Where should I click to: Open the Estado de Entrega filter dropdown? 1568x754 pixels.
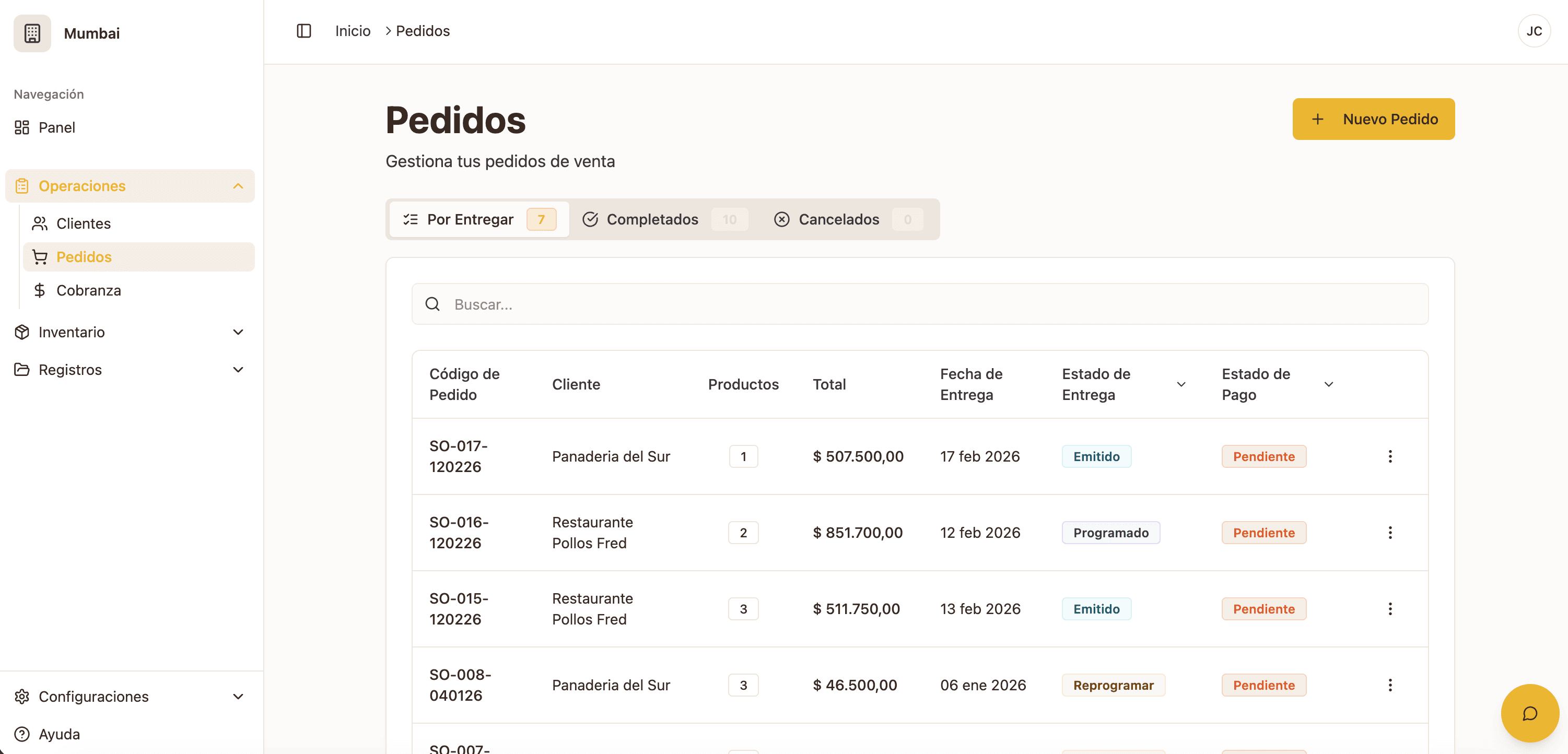click(x=1181, y=384)
